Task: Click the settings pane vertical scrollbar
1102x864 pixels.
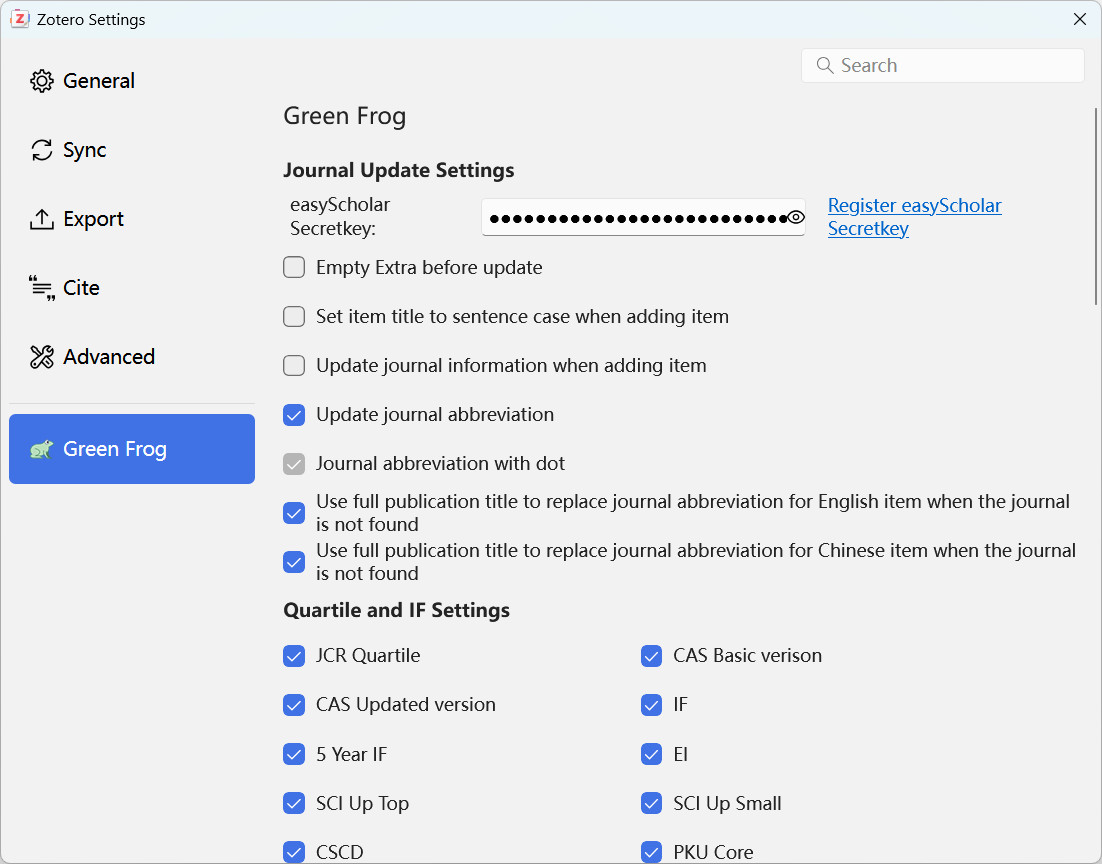Action: pyautogui.click(x=1096, y=207)
